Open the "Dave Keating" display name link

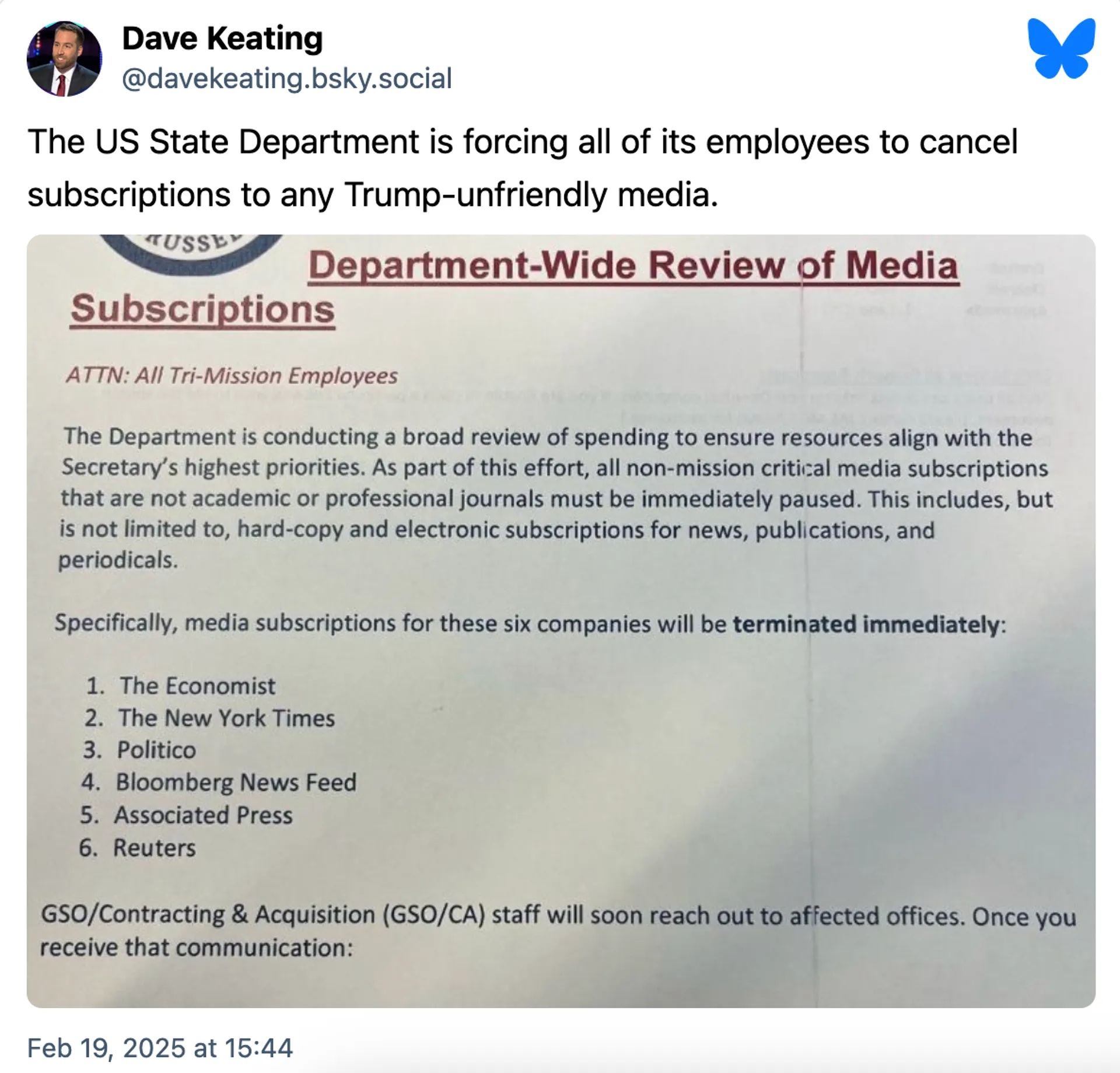(222, 39)
